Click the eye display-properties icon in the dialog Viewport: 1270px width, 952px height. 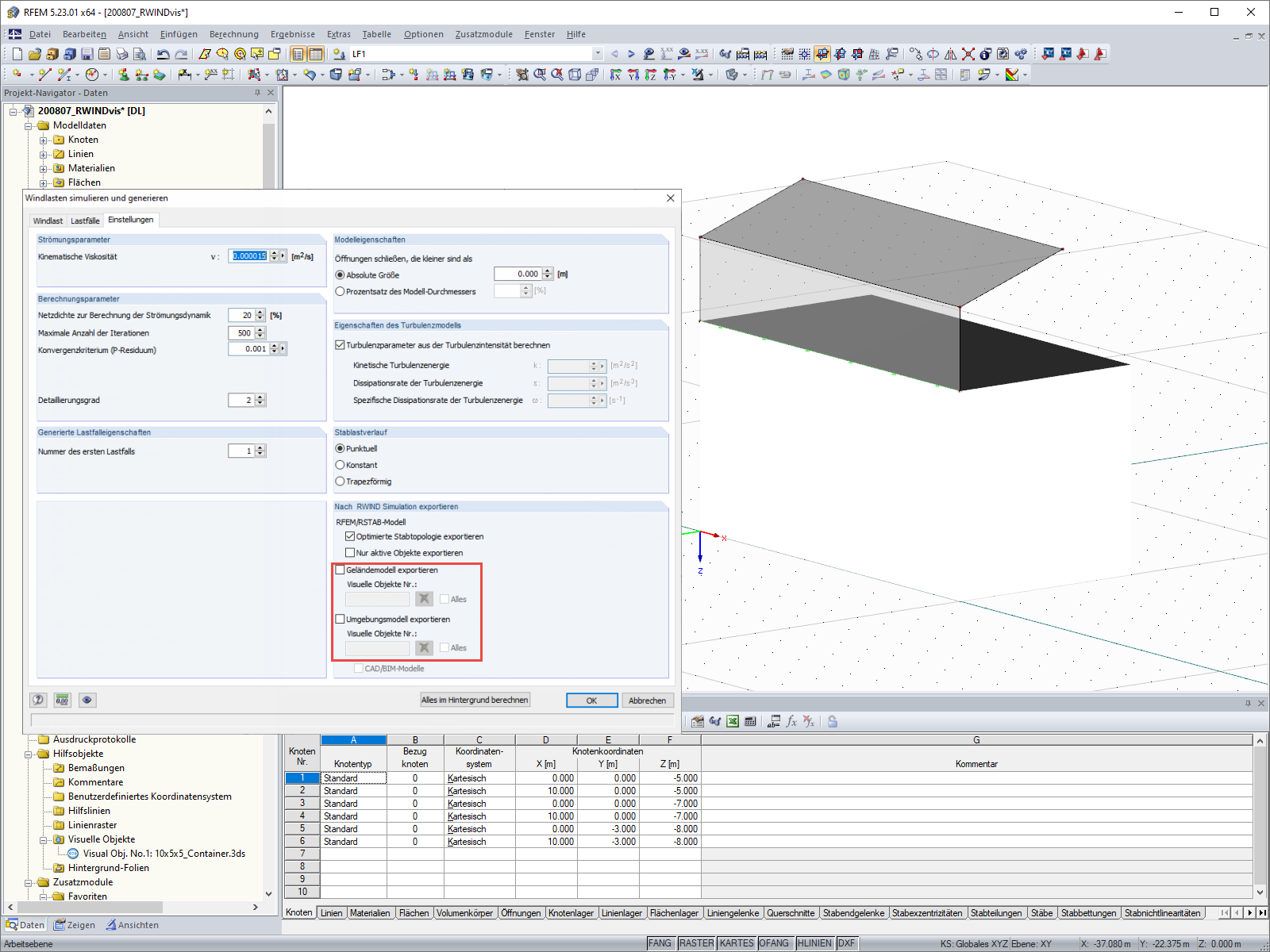click(x=87, y=700)
